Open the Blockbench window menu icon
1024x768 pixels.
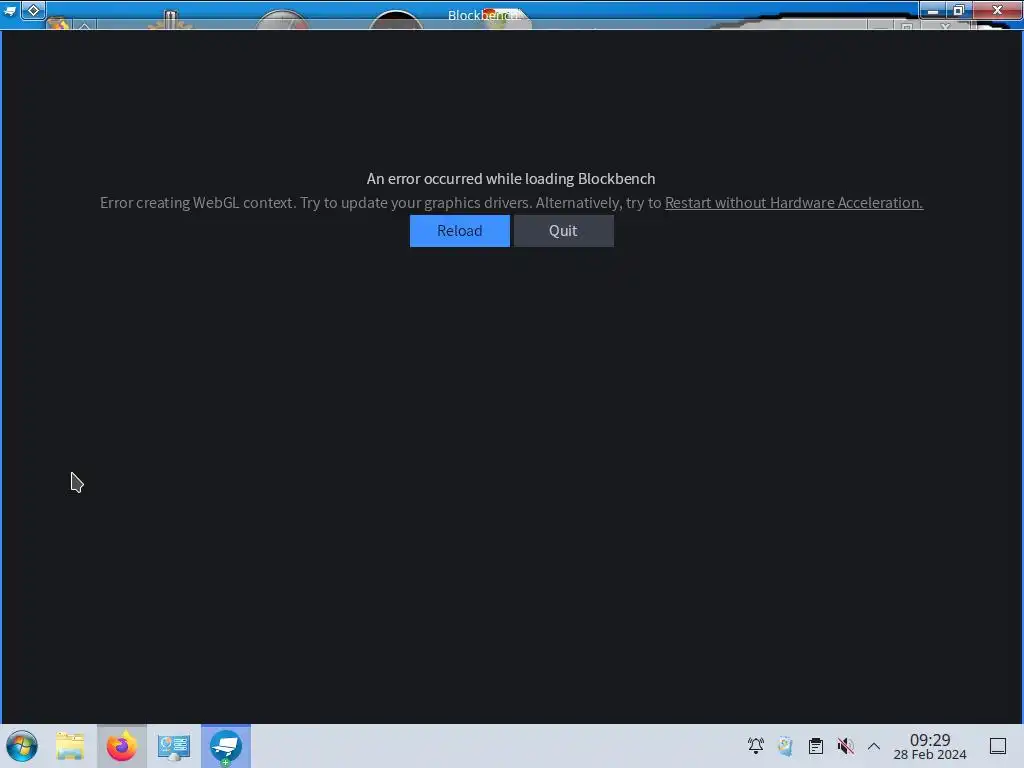coord(10,10)
